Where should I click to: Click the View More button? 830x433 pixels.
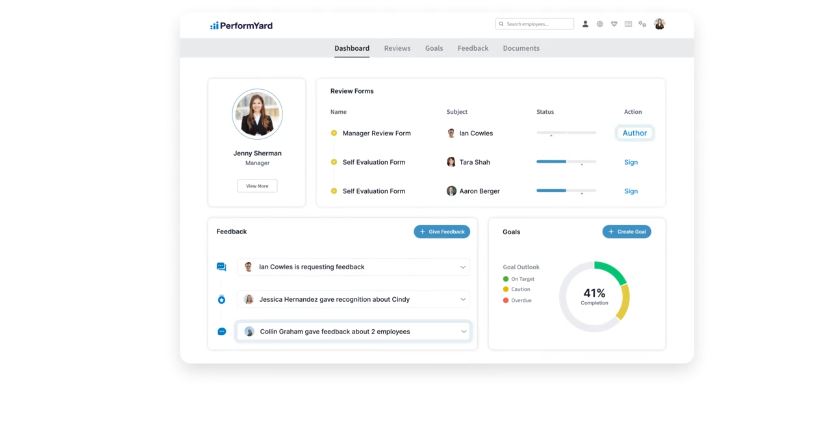257,186
